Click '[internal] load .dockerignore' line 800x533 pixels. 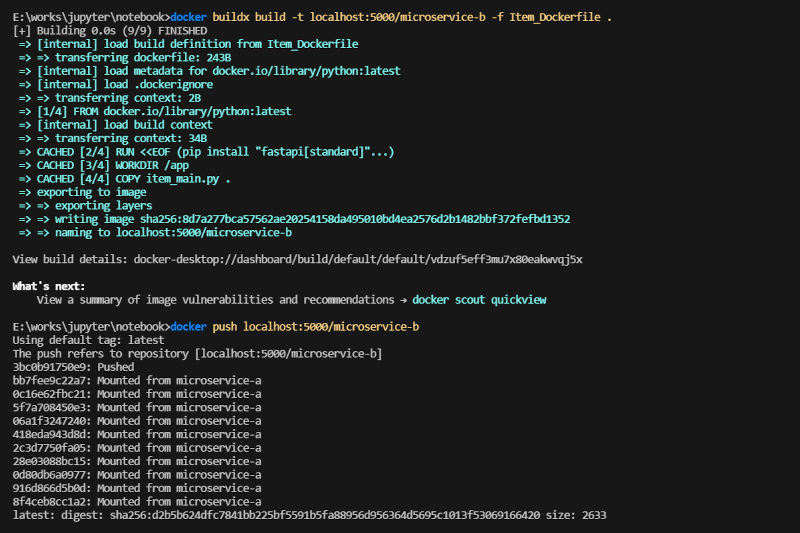coord(116,85)
